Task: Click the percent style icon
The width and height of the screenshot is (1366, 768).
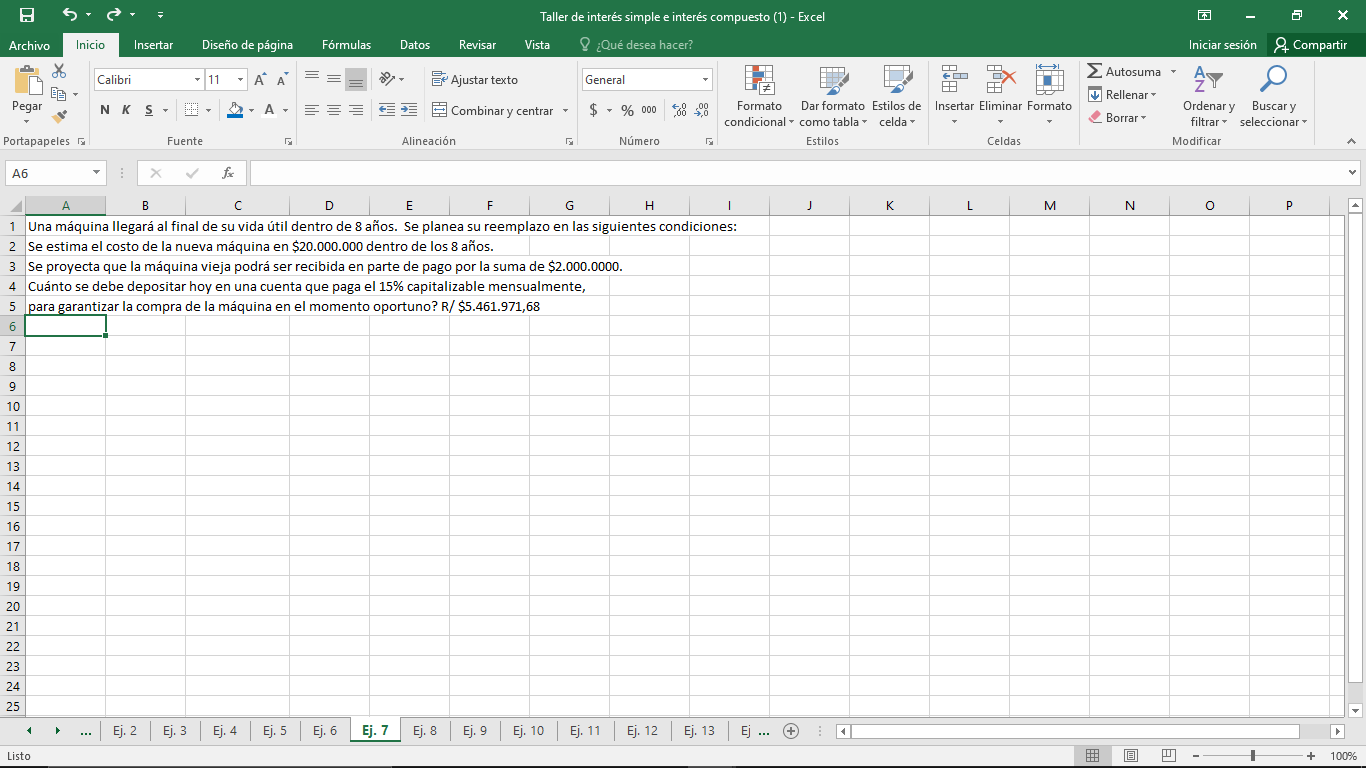Action: 625,110
